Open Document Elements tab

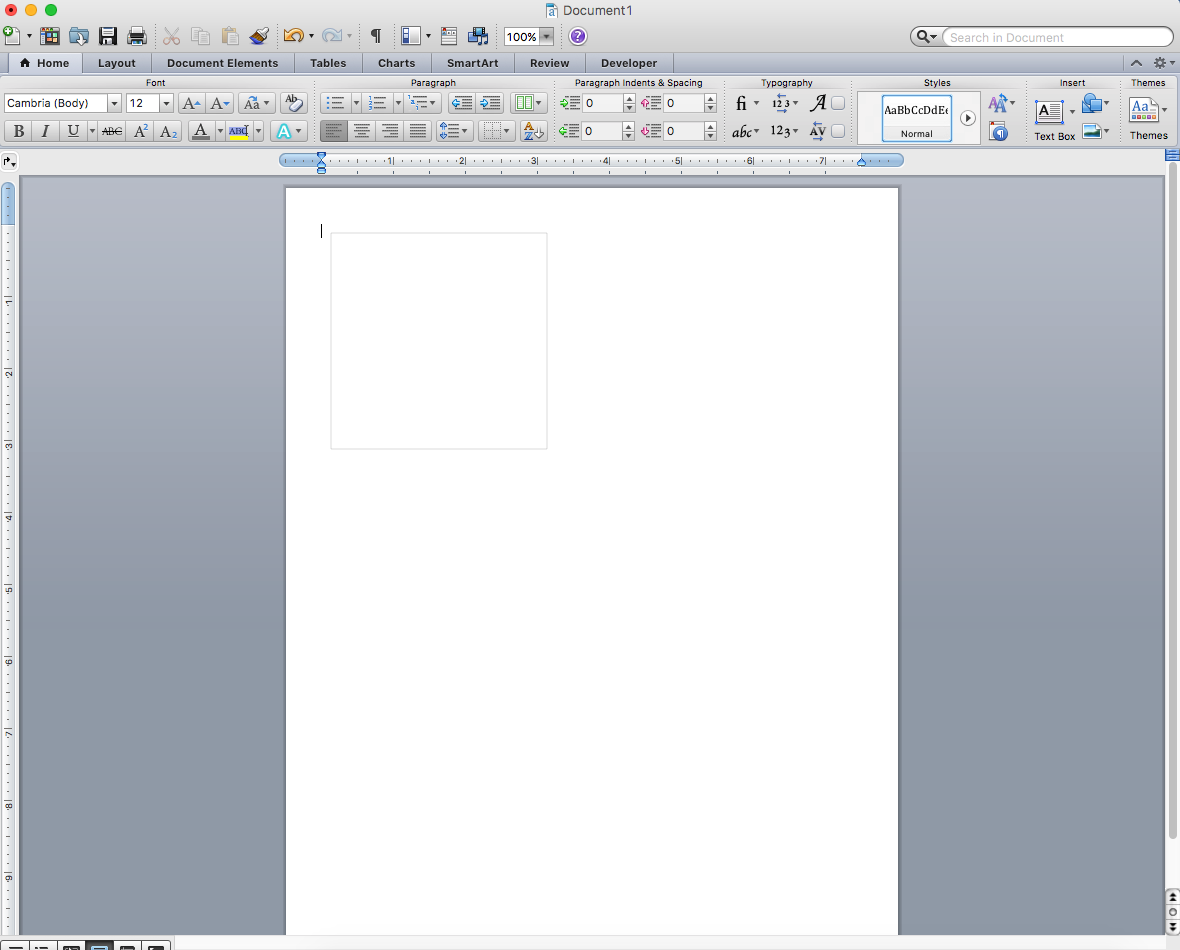click(x=223, y=63)
